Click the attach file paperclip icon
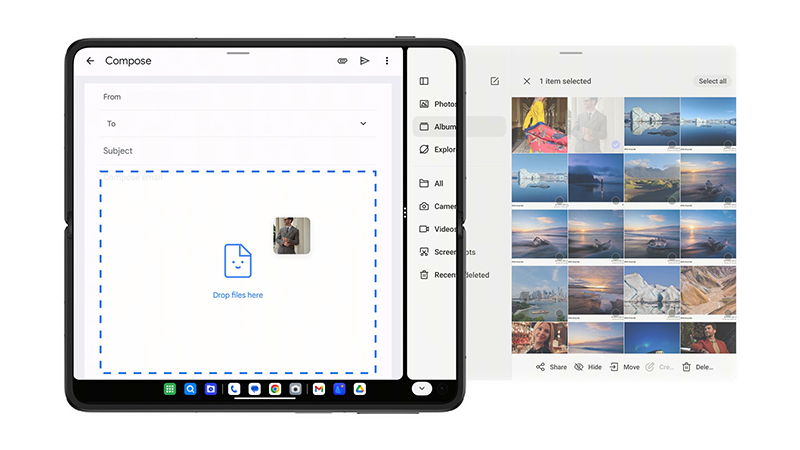The width and height of the screenshot is (800, 450). 342,61
